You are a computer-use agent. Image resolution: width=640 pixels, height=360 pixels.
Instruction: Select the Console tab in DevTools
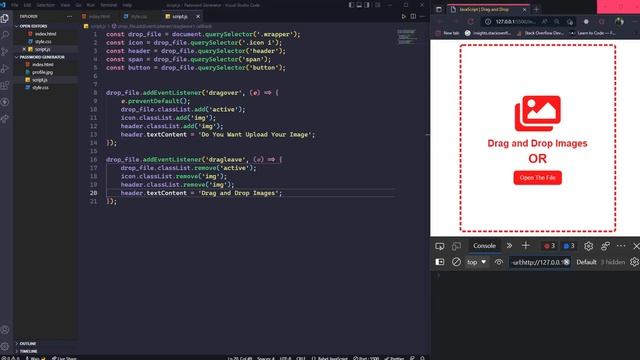coord(484,246)
